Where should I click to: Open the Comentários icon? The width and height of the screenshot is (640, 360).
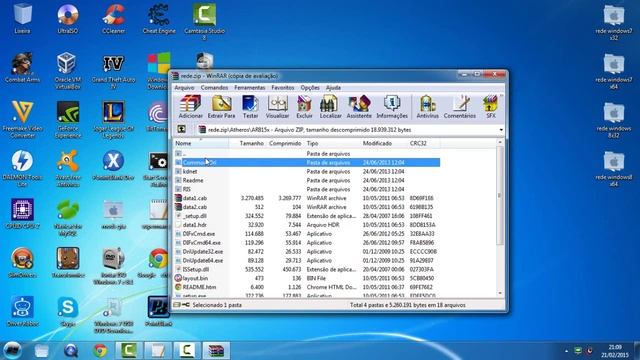coord(460,107)
